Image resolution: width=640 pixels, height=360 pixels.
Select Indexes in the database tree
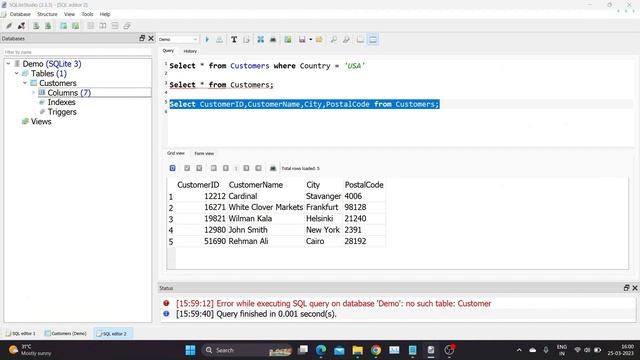[x=61, y=102]
